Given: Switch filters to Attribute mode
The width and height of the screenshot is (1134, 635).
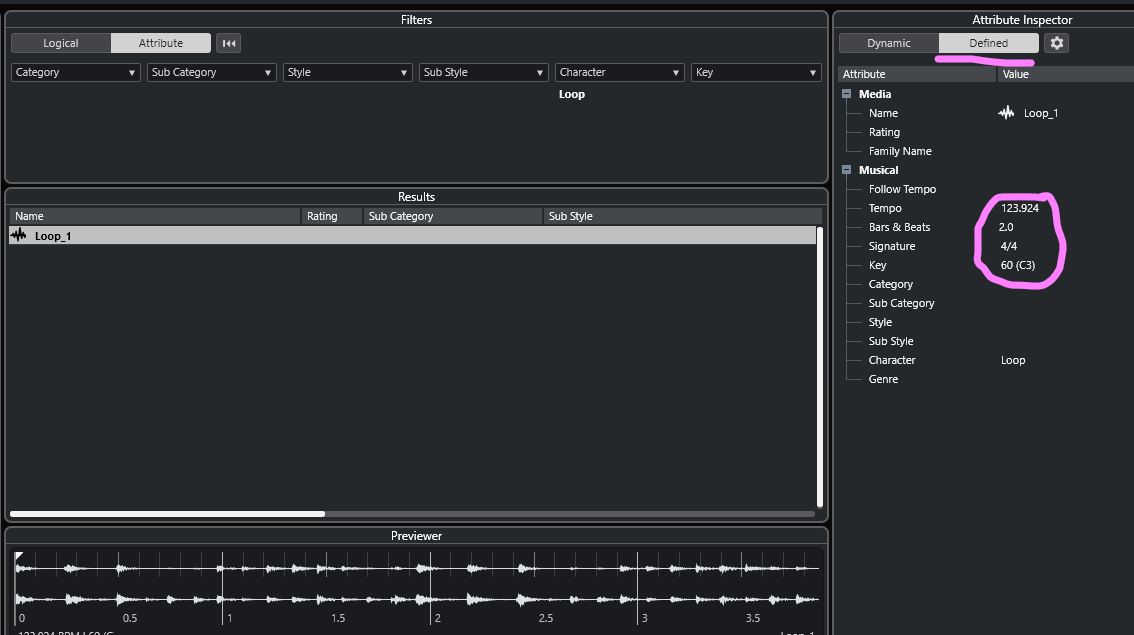Looking at the screenshot, I should click(161, 43).
